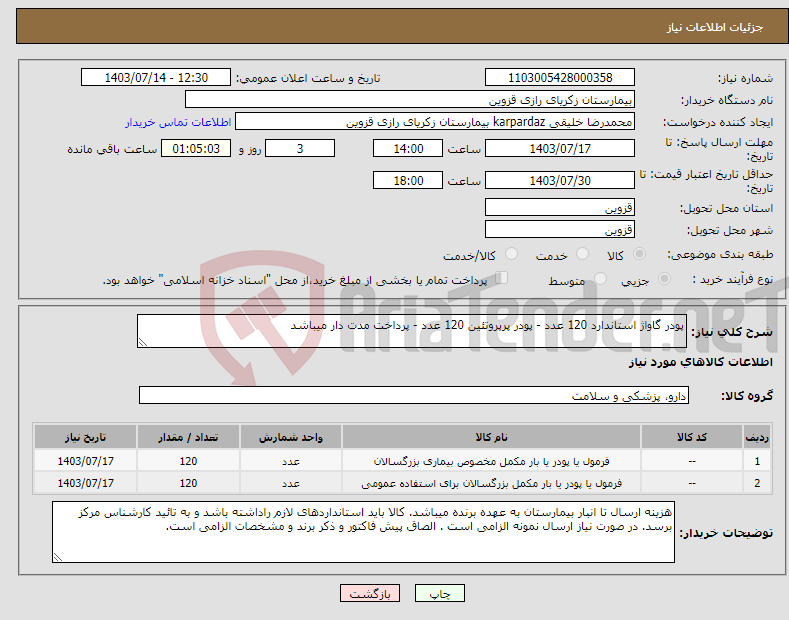Image resolution: width=789 pixels, height=620 pixels.
Task: Click the row number 2 cell
Action: [757, 483]
